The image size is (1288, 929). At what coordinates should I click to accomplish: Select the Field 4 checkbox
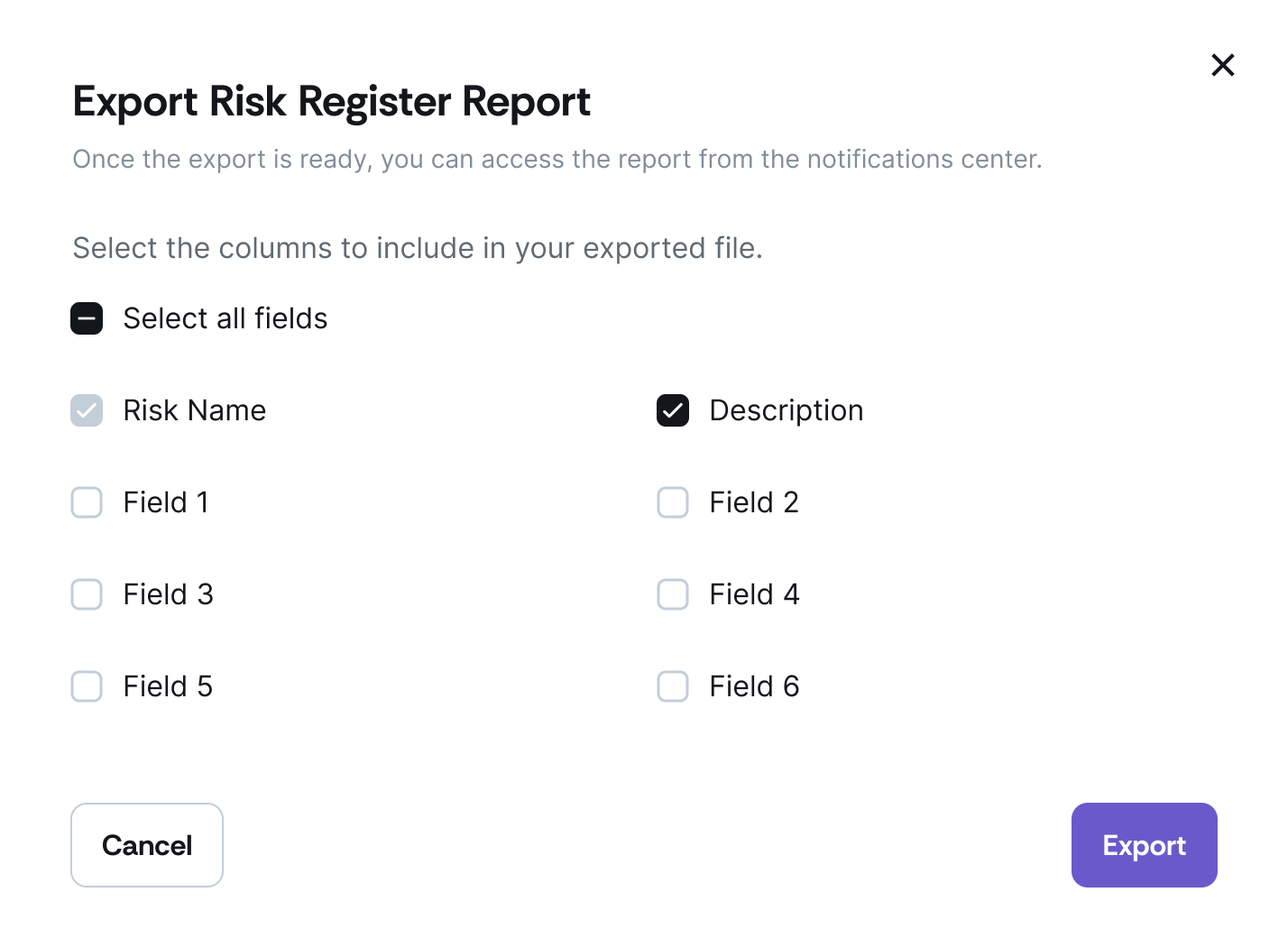pyautogui.click(x=673, y=594)
